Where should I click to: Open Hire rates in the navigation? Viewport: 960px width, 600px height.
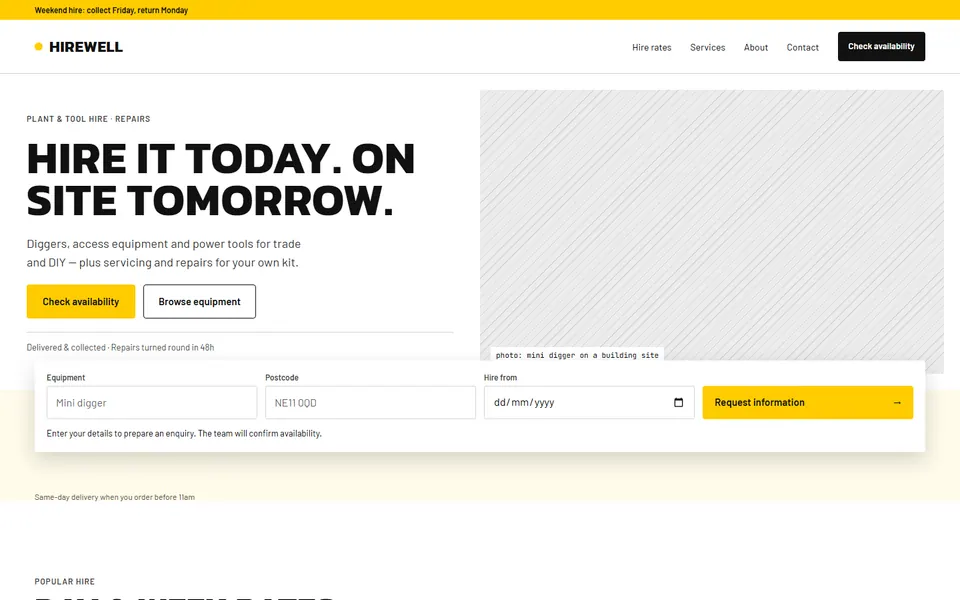(651, 47)
